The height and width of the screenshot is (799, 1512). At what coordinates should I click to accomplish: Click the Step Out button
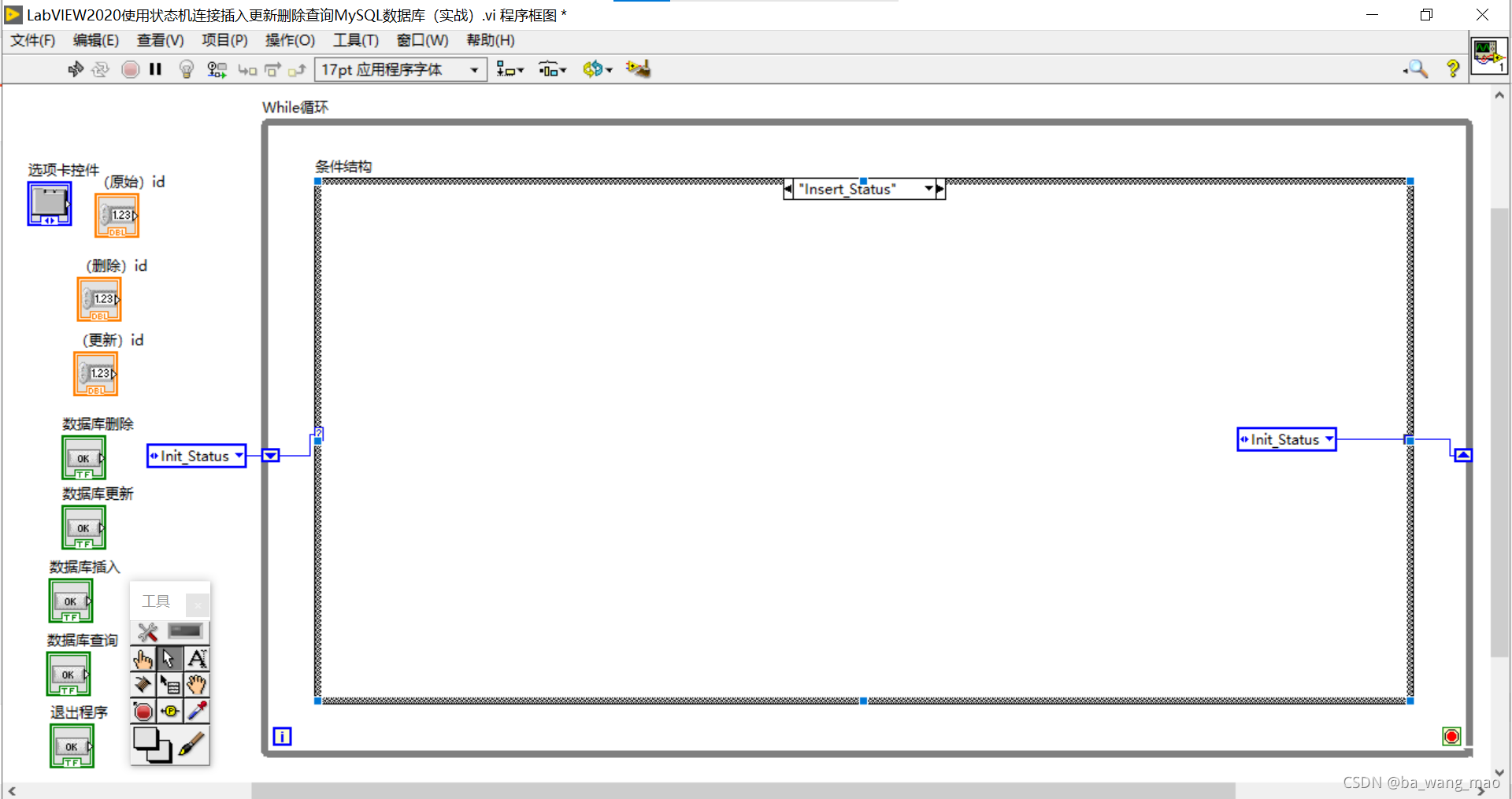coord(297,70)
